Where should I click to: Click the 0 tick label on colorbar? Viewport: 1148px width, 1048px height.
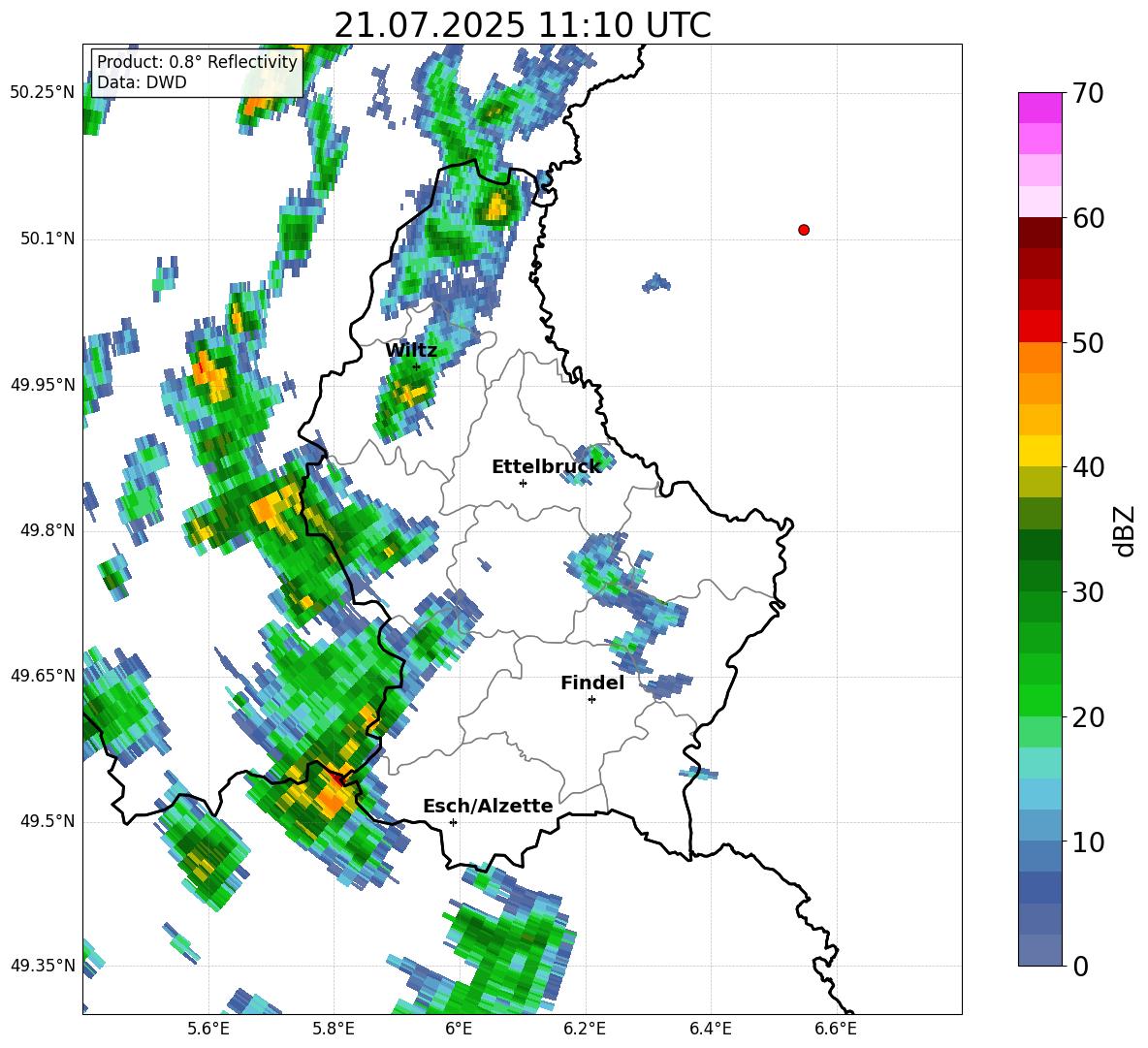coord(1080,966)
